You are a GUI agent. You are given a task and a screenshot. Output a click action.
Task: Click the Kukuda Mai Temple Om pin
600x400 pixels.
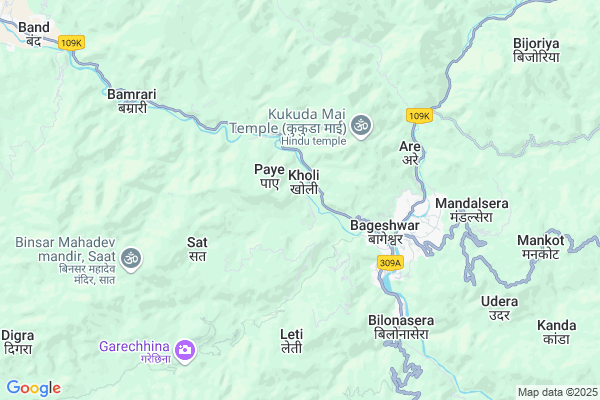tap(361, 126)
